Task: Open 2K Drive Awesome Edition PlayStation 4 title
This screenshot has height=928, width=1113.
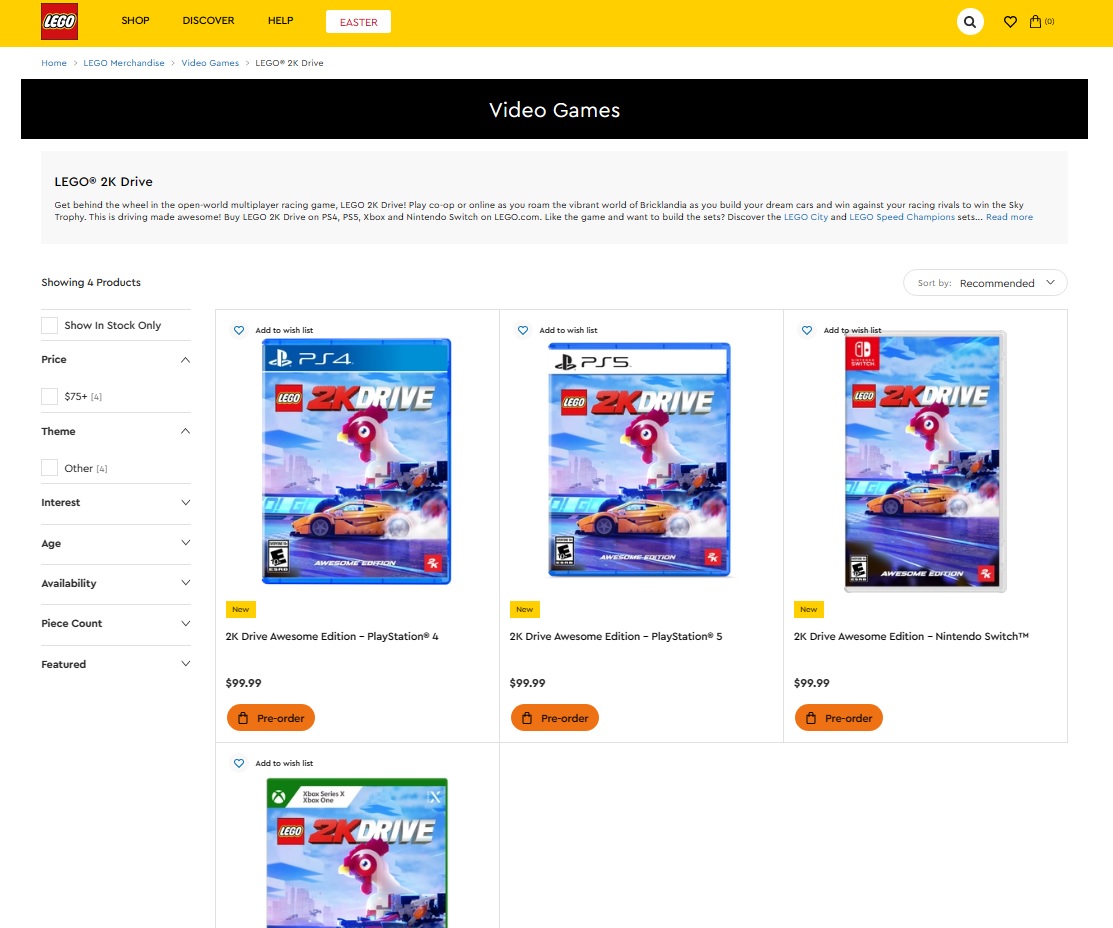Action: point(332,637)
